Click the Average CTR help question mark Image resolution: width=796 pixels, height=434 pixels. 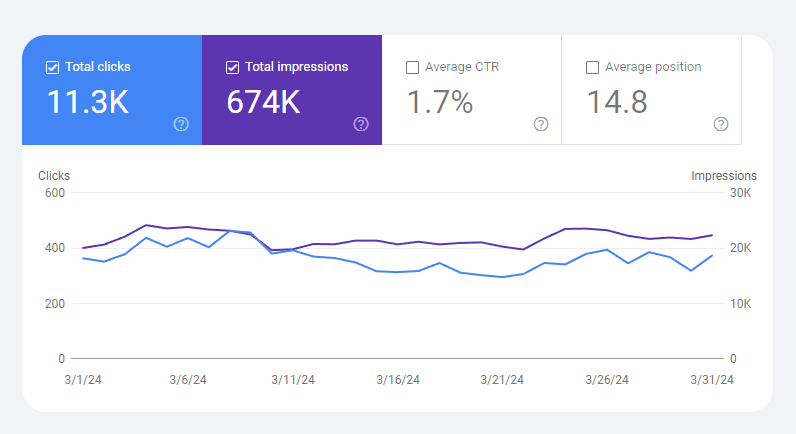[541, 124]
